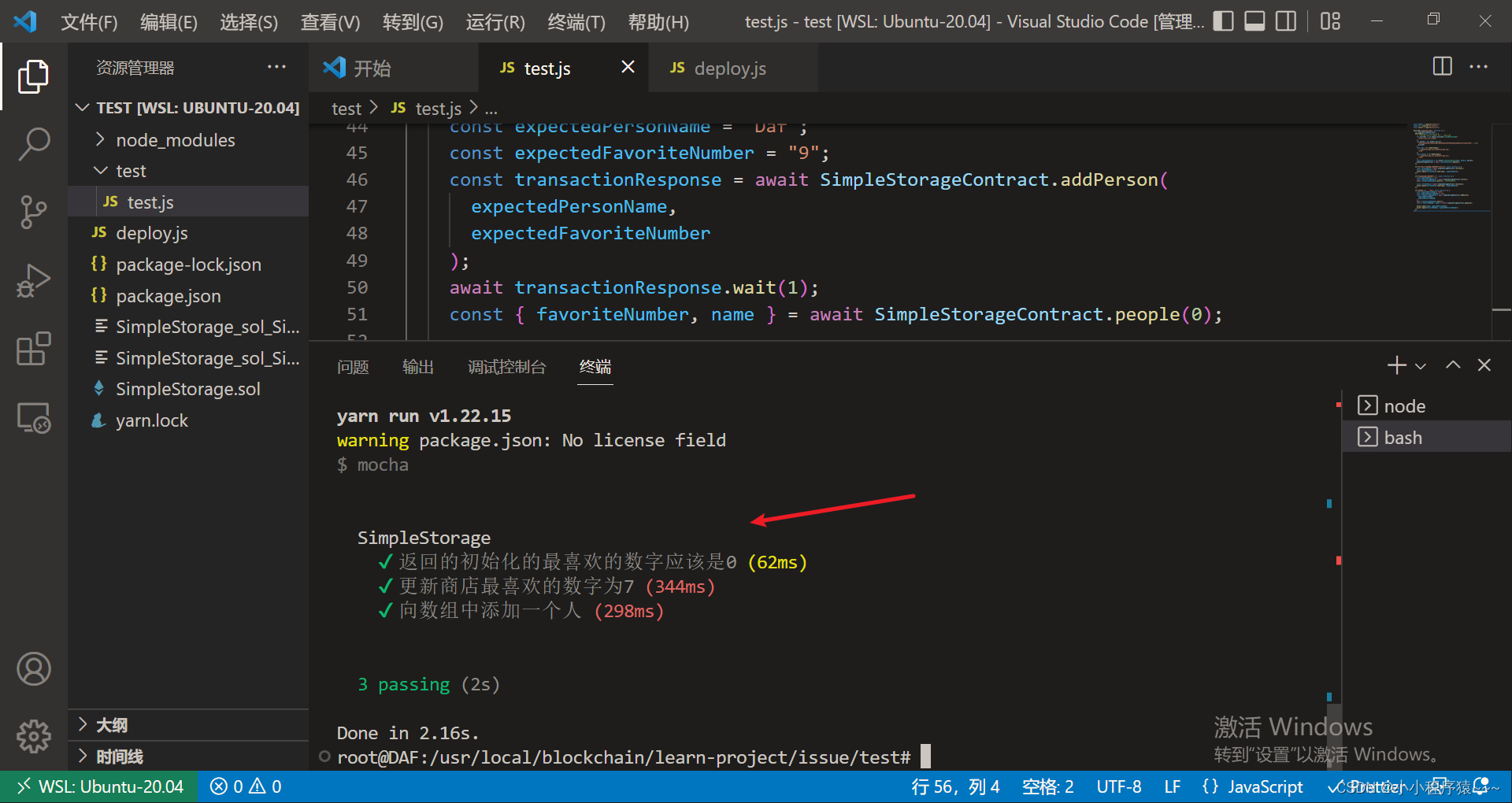1512x803 pixels.
Task: Open problems via errors and warnings counter
Action: [246, 786]
